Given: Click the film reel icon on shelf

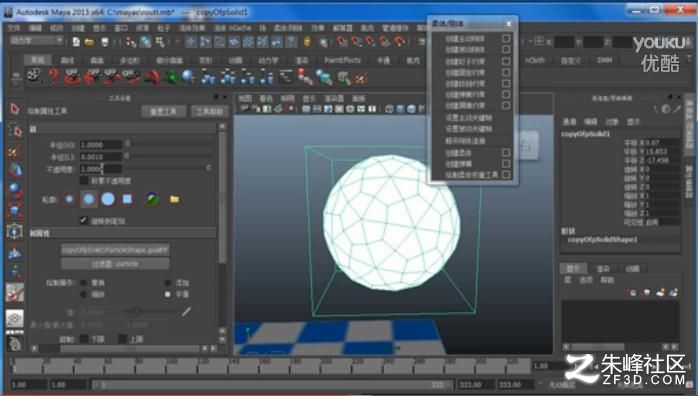Looking at the screenshot, I should tap(34, 76).
